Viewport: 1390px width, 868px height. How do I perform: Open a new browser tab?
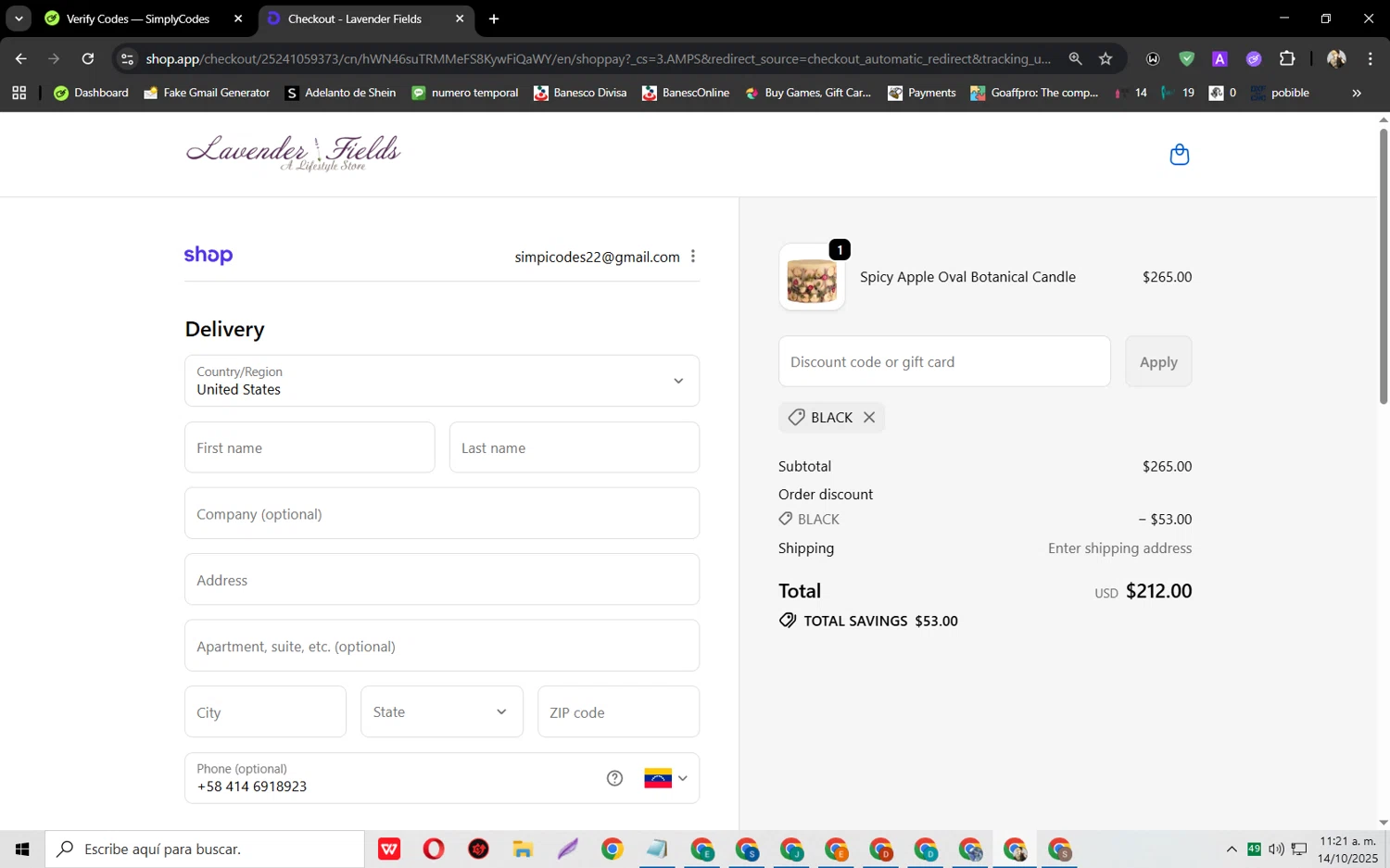[x=494, y=19]
